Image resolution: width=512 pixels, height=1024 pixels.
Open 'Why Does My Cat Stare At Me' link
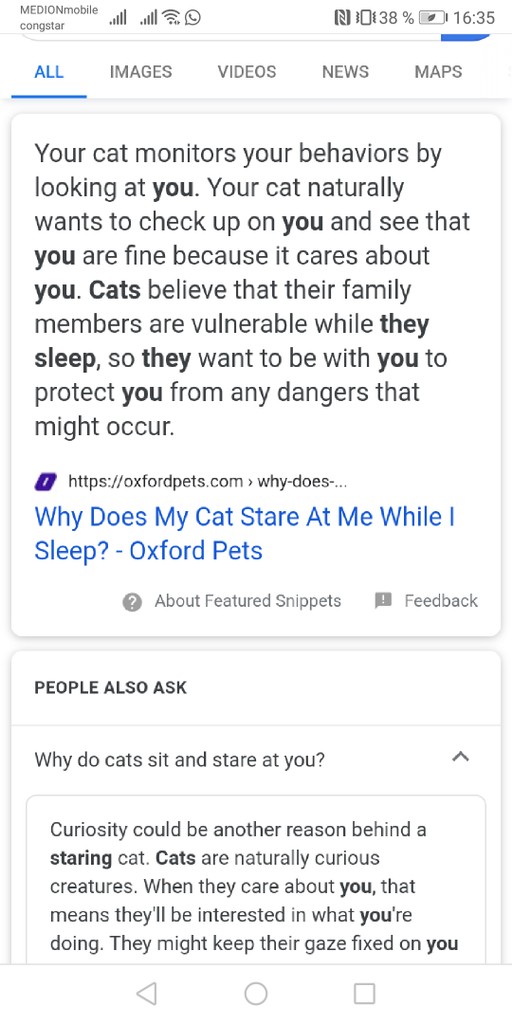coord(245,534)
